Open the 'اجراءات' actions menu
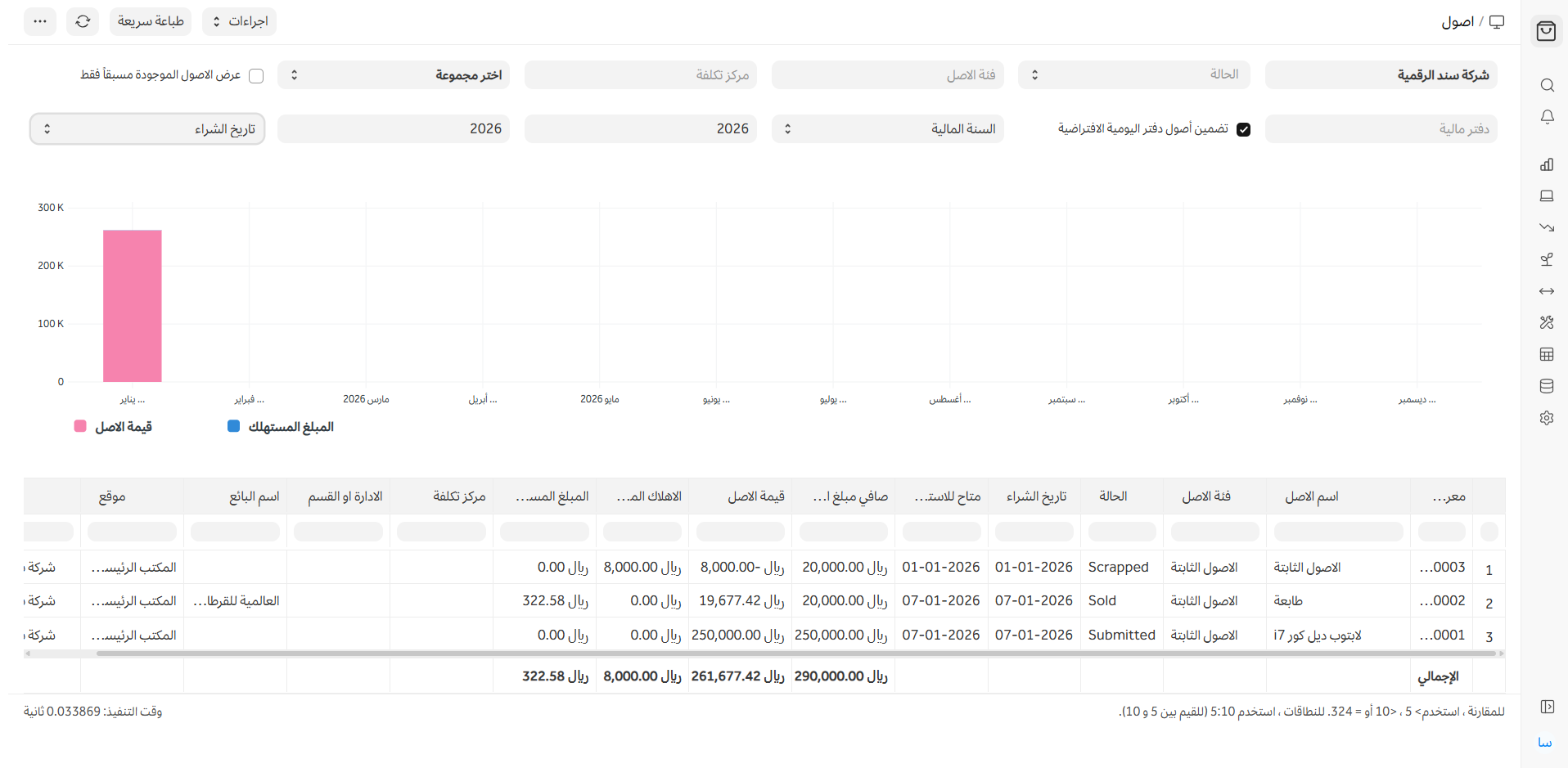1568x768 pixels. click(x=239, y=21)
